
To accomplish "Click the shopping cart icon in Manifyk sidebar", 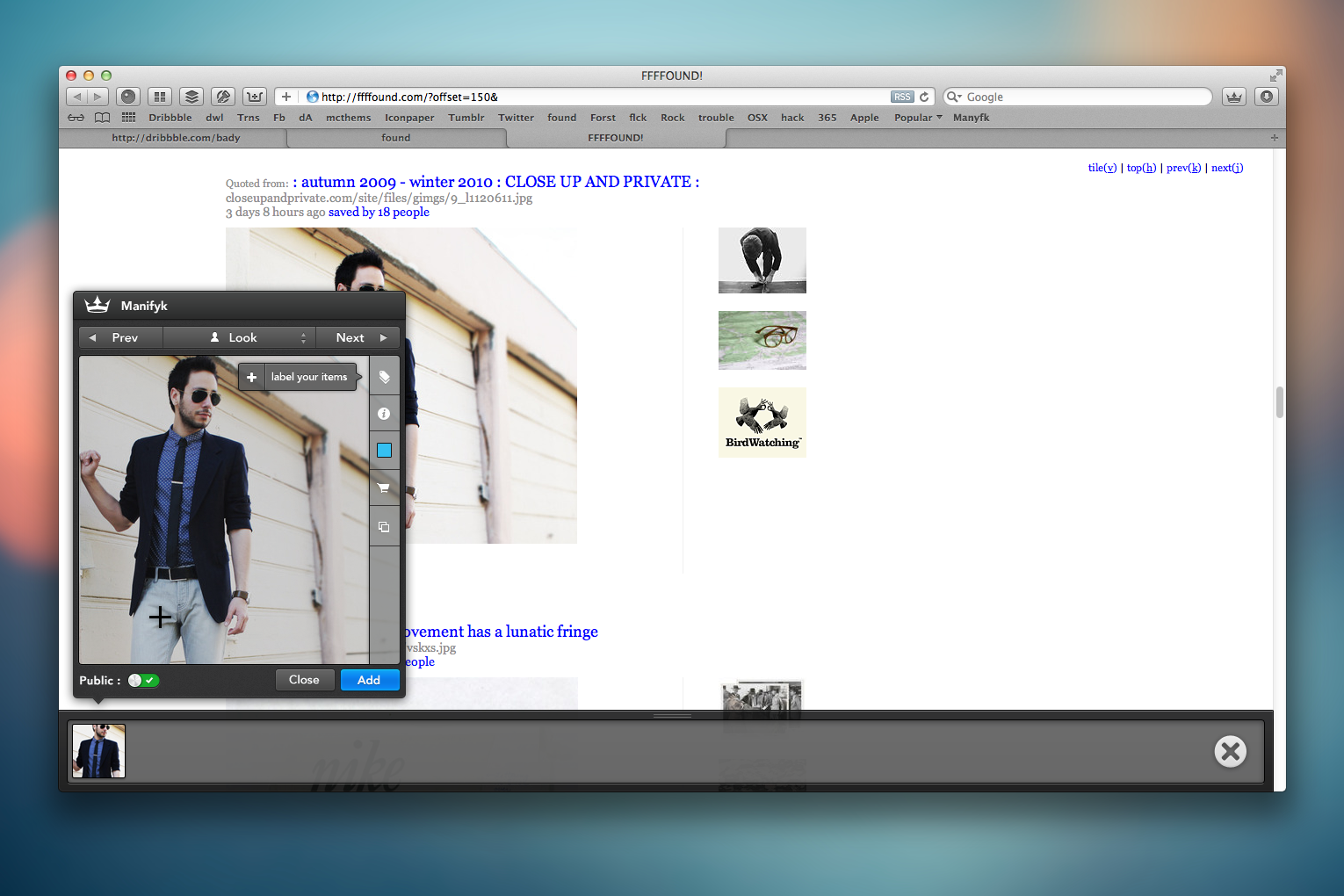I will pyautogui.click(x=384, y=488).
